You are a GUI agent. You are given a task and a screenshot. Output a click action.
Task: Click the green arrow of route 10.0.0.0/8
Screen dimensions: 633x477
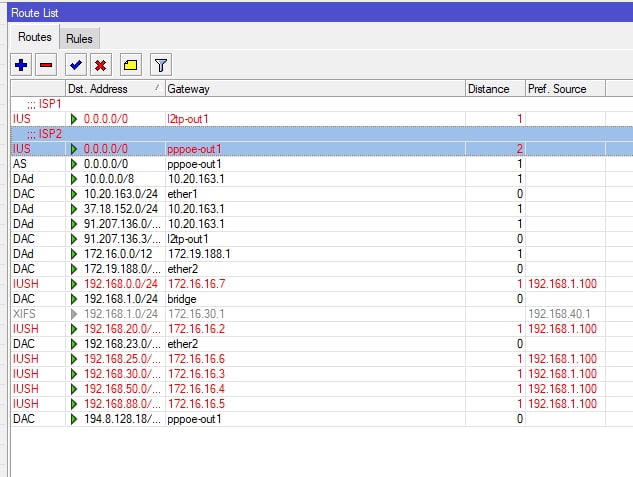[74, 179]
